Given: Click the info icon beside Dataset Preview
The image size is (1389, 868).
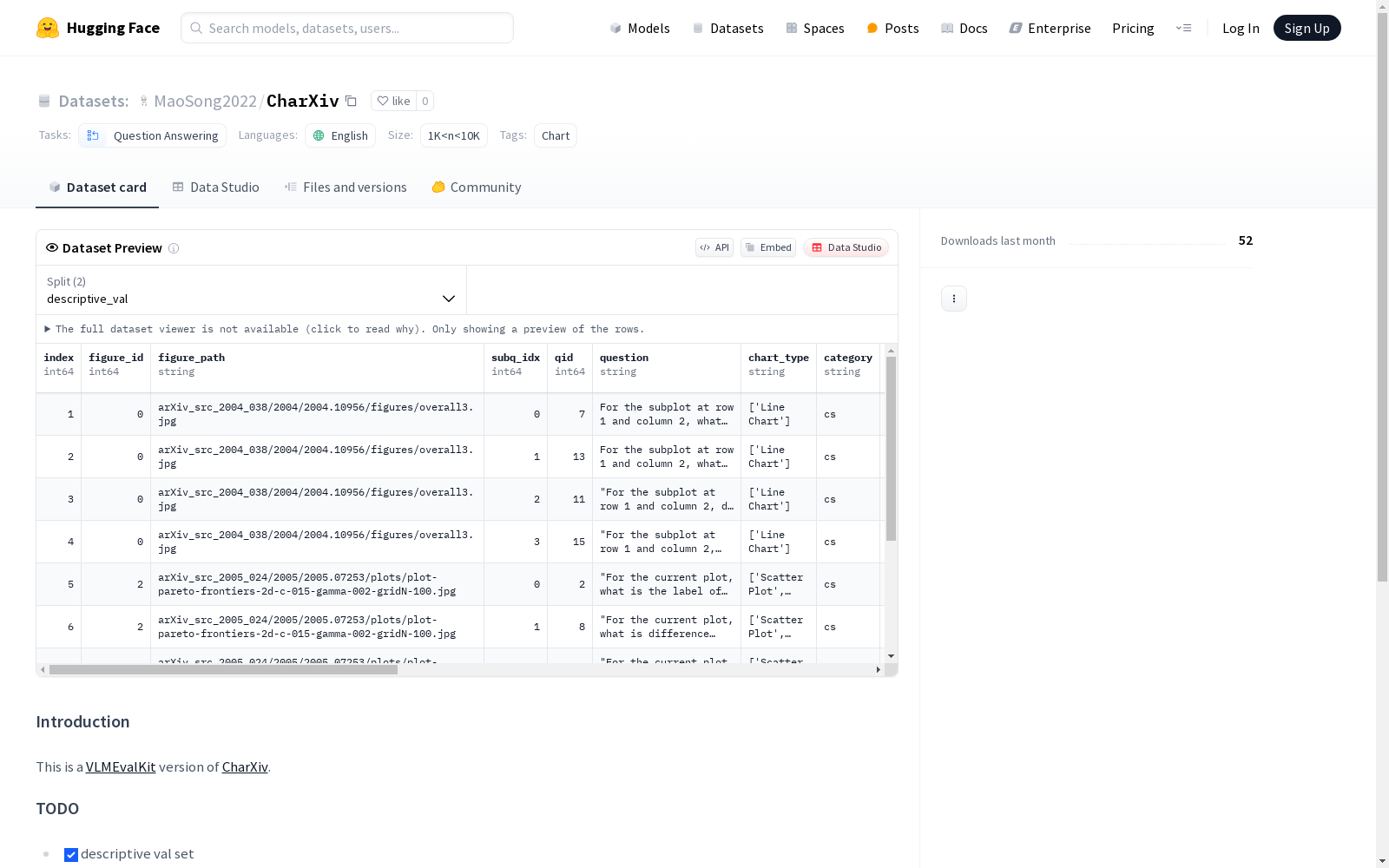Looking at the screenshot, I should click(174, 248).
